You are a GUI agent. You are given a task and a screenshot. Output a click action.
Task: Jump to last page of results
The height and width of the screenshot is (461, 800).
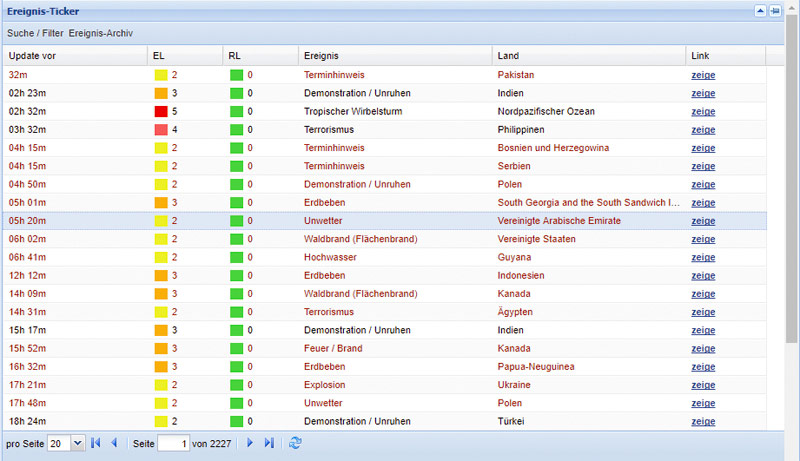pyautogui.click(x=268, y=443)
